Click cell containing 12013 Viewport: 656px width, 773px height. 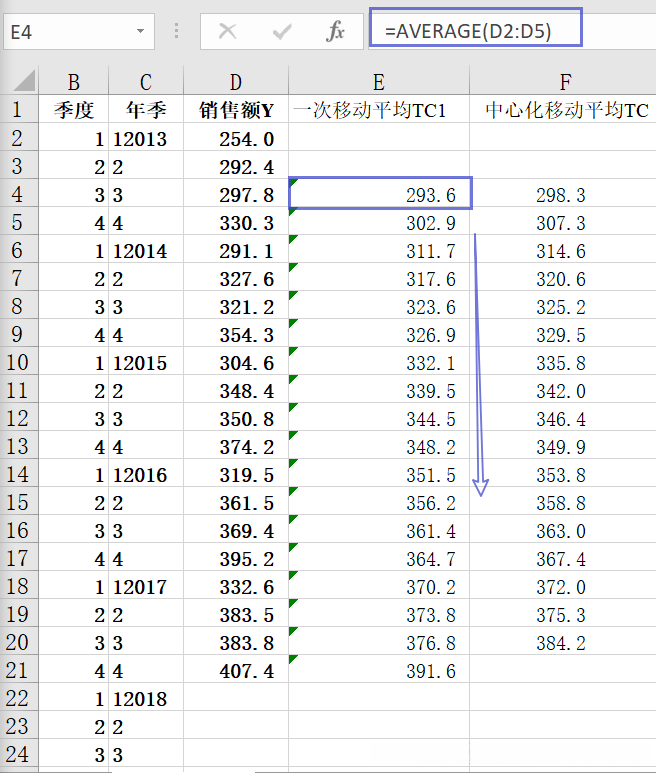(146, 138)
